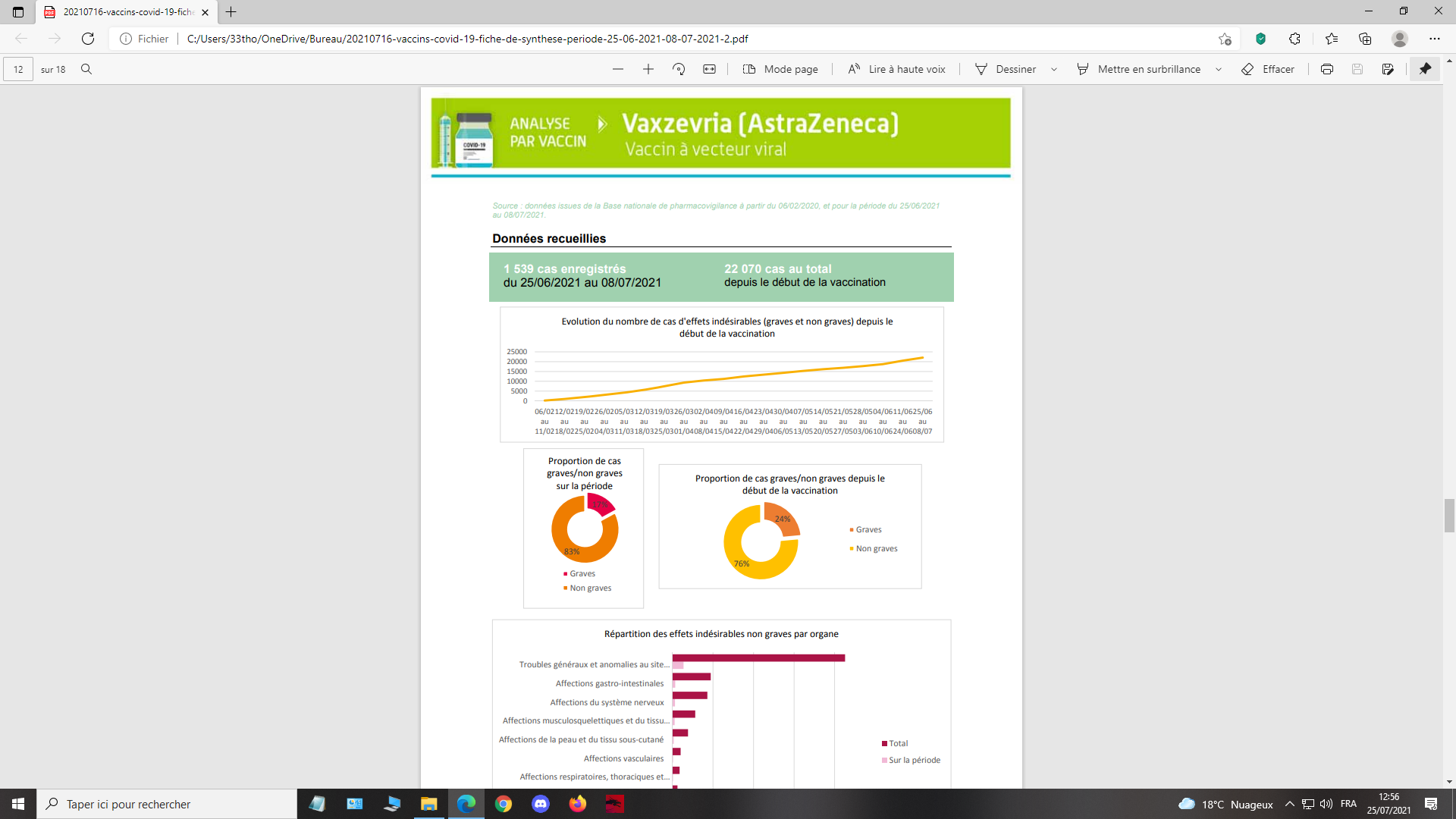
Task: Open the red dragon app icon
Action: (614, 804)
